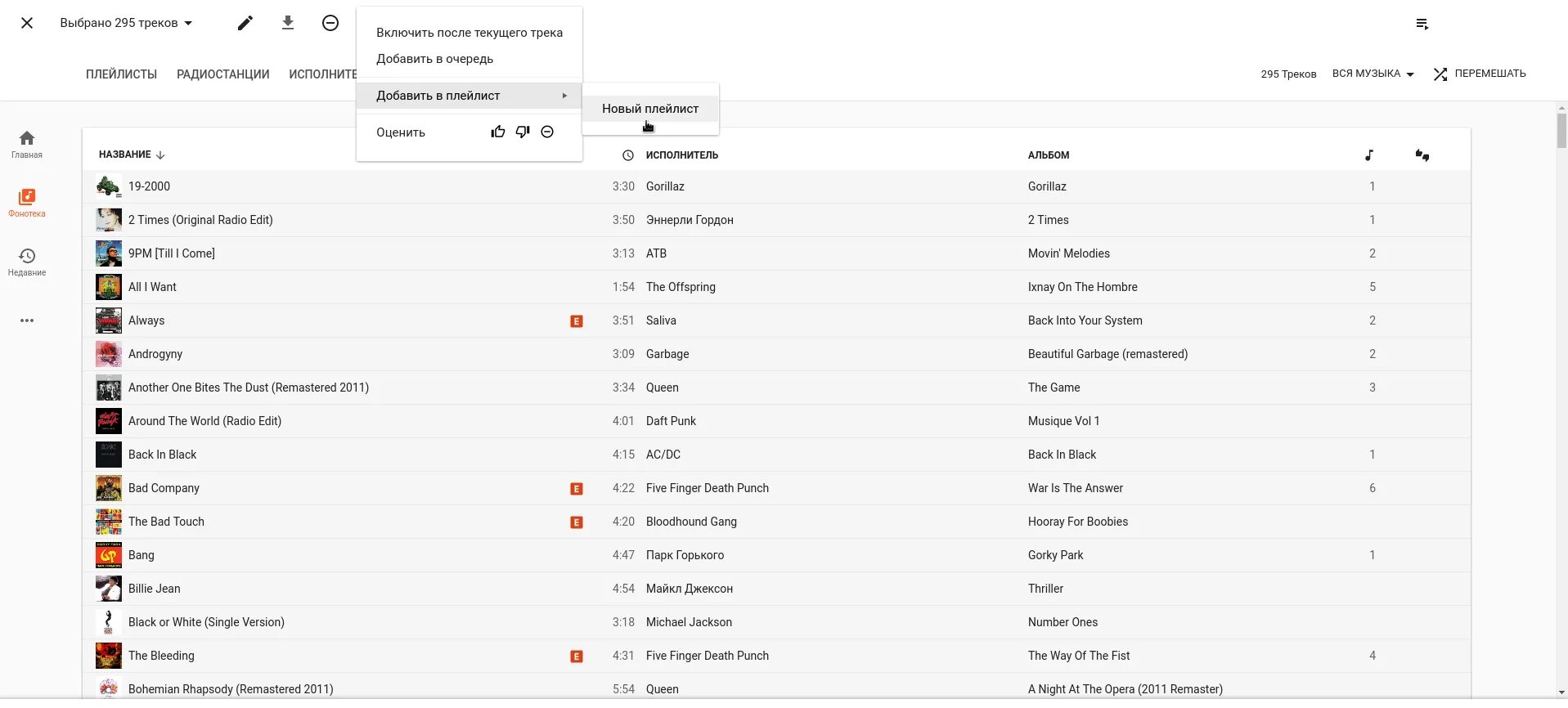Click the vertical scrollbar thumb

1561,131
